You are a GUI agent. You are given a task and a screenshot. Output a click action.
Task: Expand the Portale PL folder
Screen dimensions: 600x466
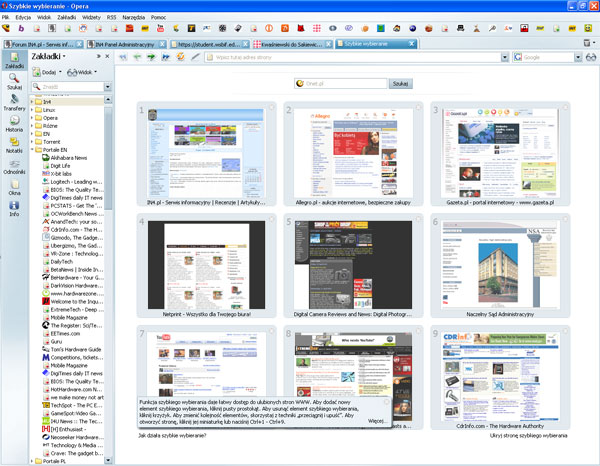(32, 461)
